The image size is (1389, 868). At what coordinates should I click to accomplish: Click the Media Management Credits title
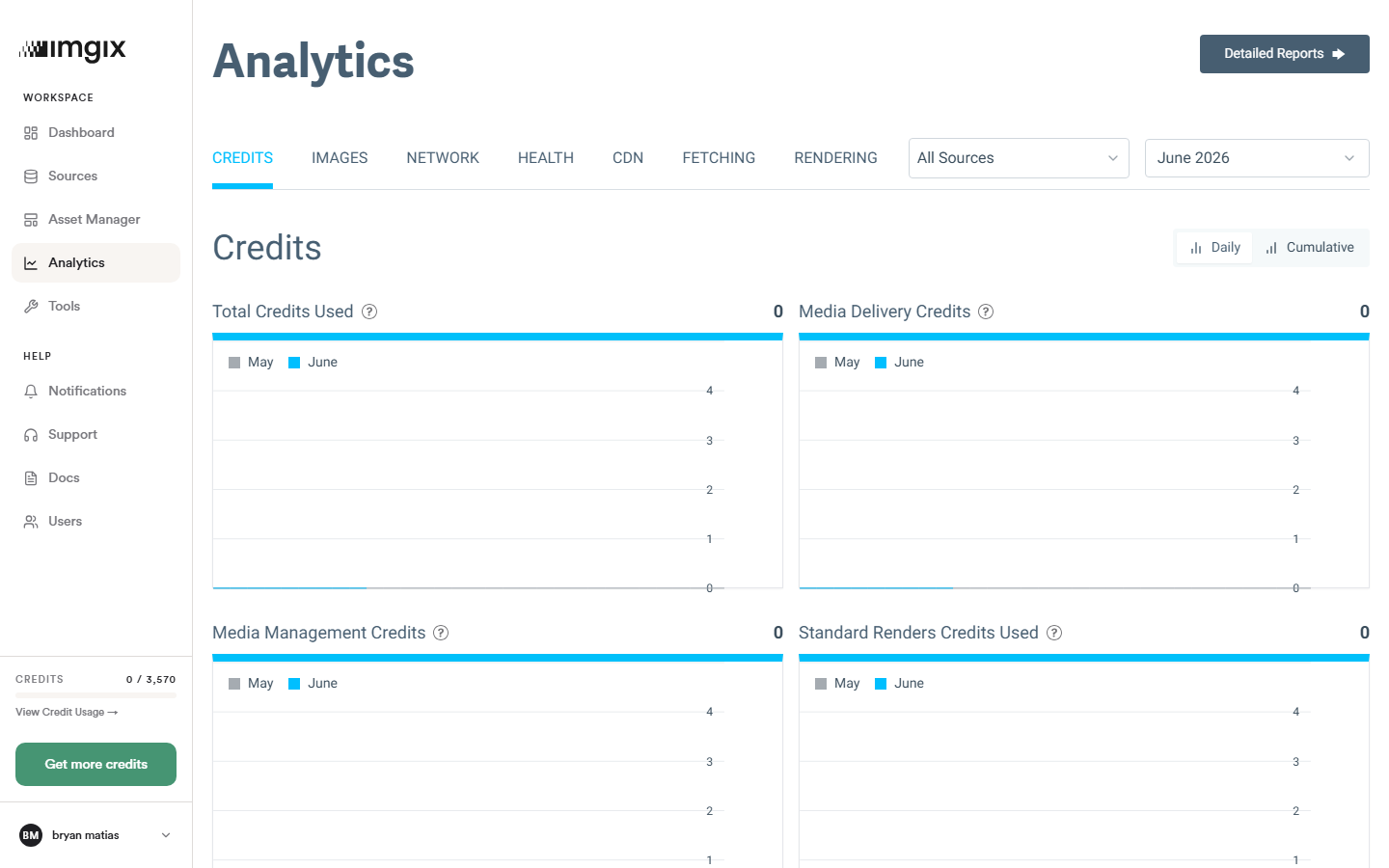(318, 633)
